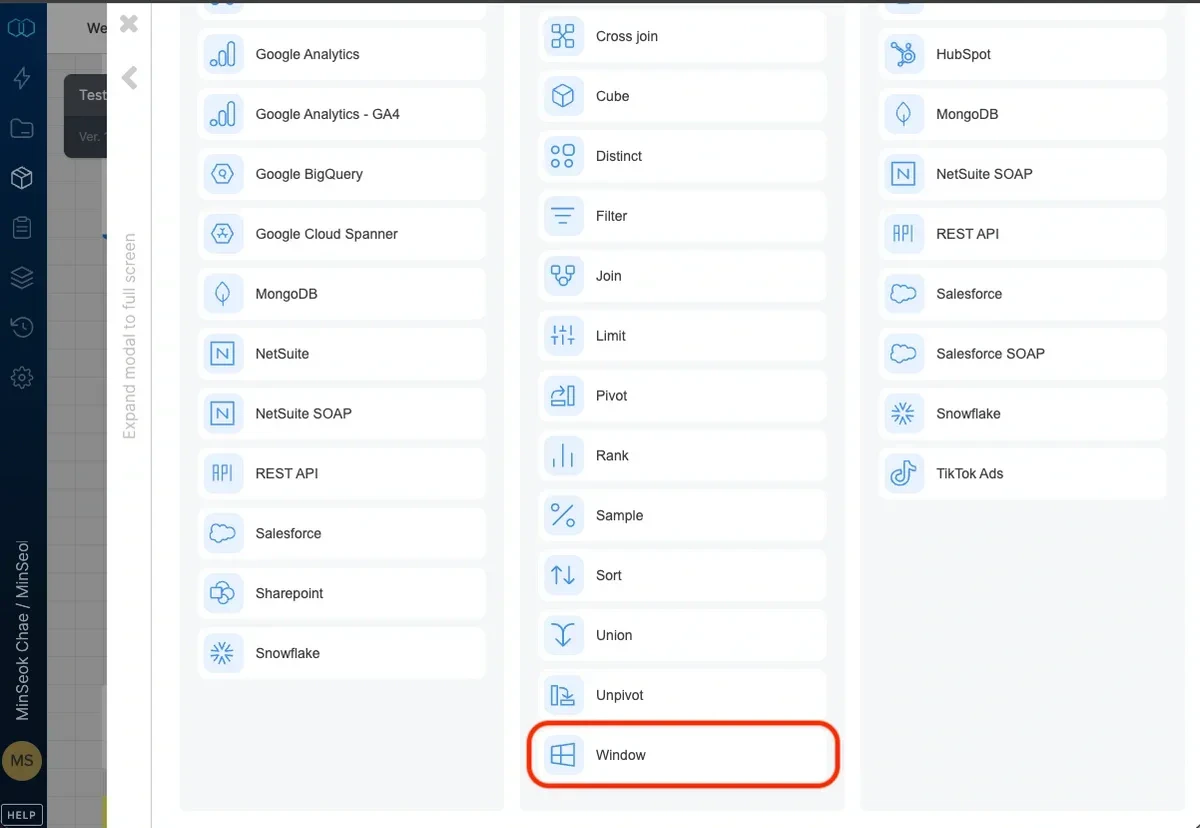Select the lightning bolt icon in the sidebar

[x=22, y=78]
